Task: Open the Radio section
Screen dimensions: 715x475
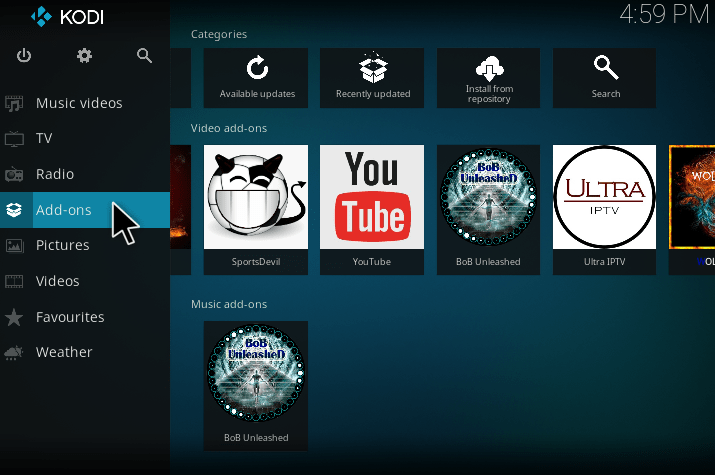Action: click(85, 174)
